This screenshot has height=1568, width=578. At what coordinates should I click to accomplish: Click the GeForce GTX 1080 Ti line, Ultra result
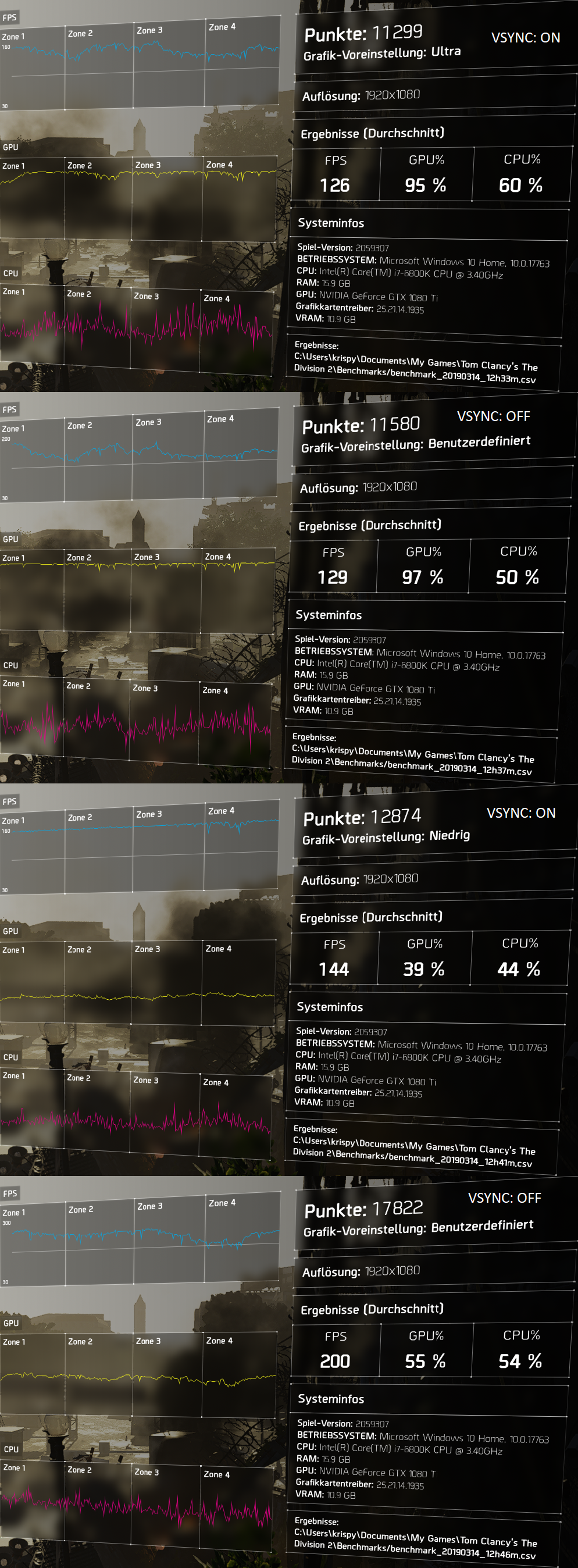(367, 297)
